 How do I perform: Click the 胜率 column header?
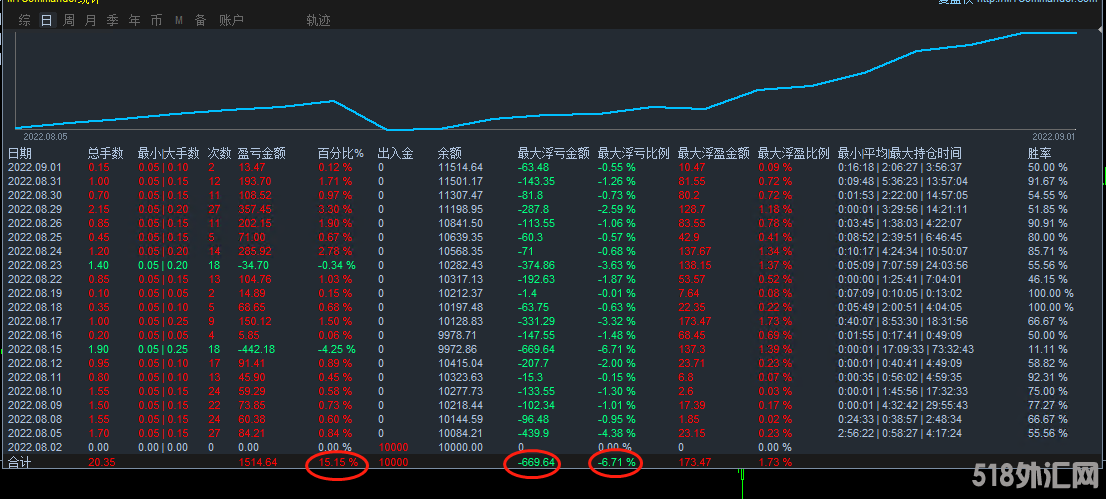(1040, 153)
